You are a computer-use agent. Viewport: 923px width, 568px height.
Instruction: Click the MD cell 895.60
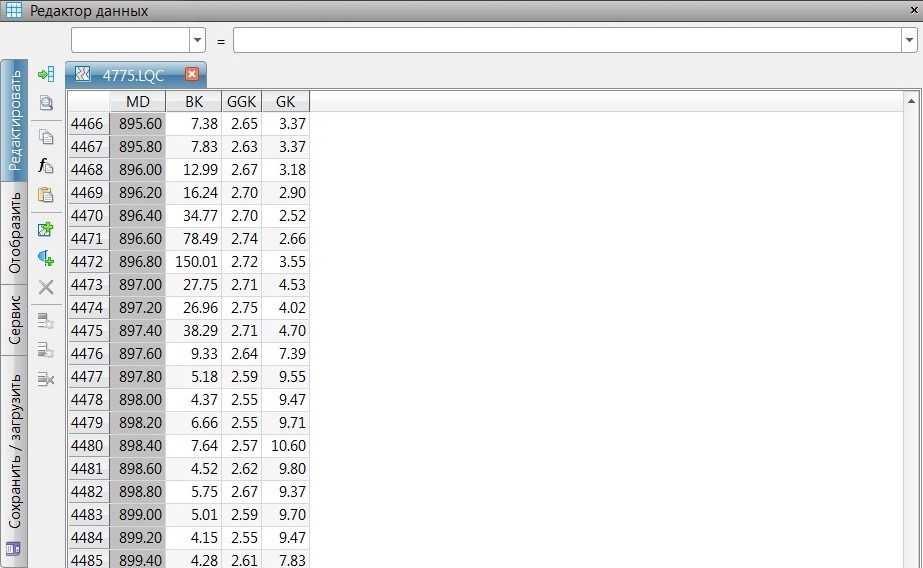pyautogui.click(x=138, y=124)
